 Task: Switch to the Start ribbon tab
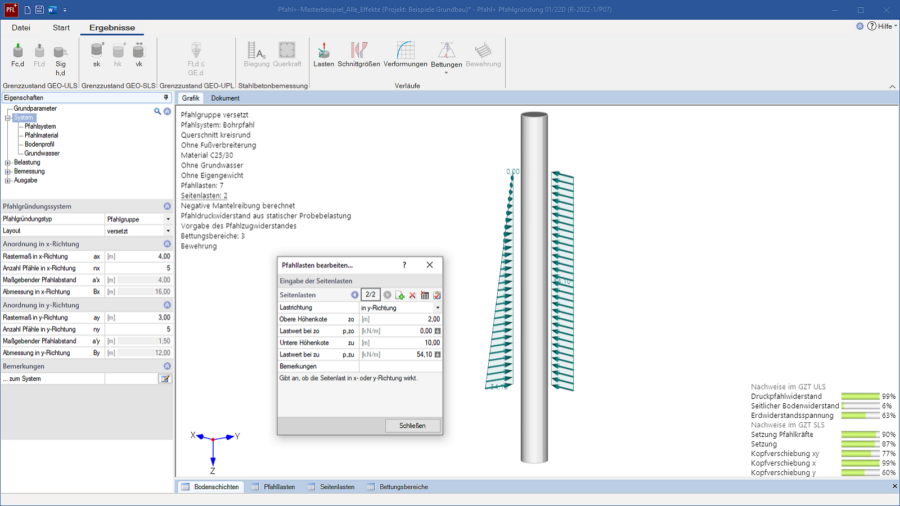point(61,27)
